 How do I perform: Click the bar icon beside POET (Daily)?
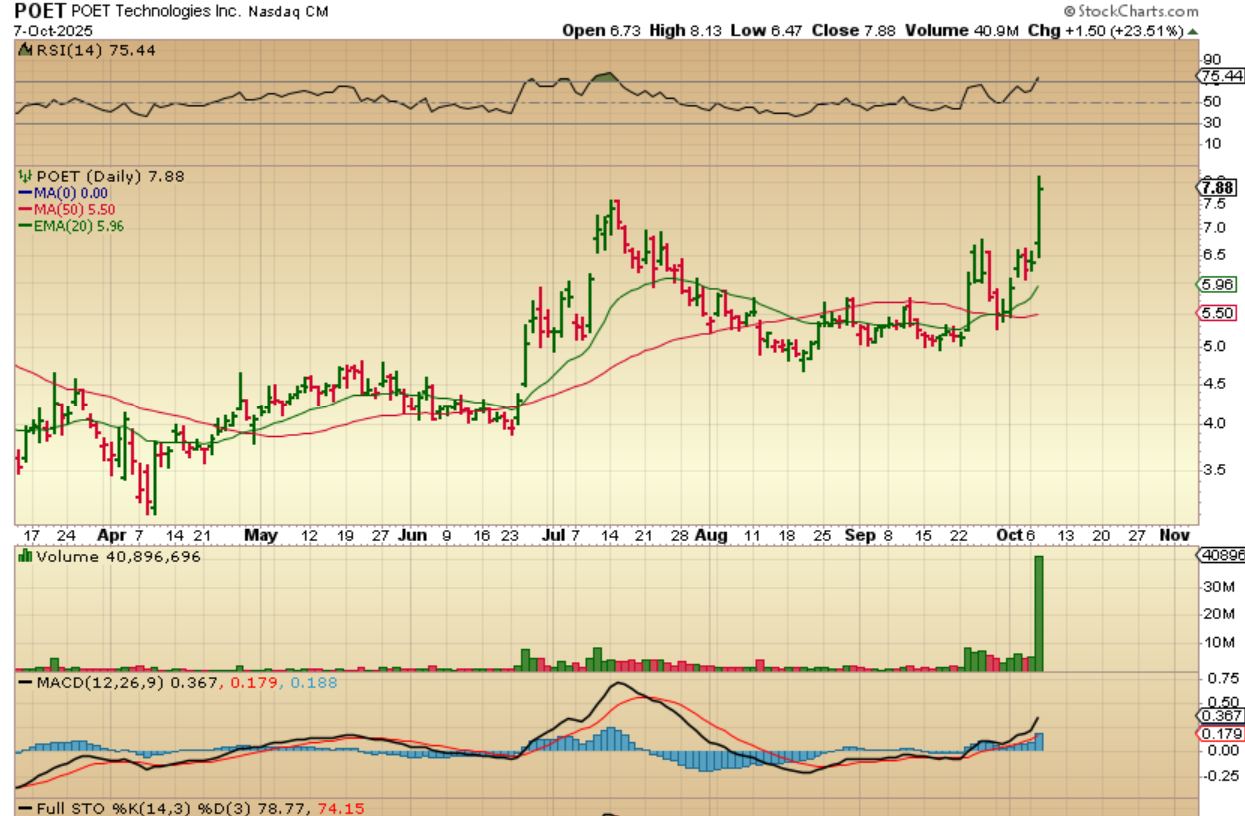[x=24, y=176]
